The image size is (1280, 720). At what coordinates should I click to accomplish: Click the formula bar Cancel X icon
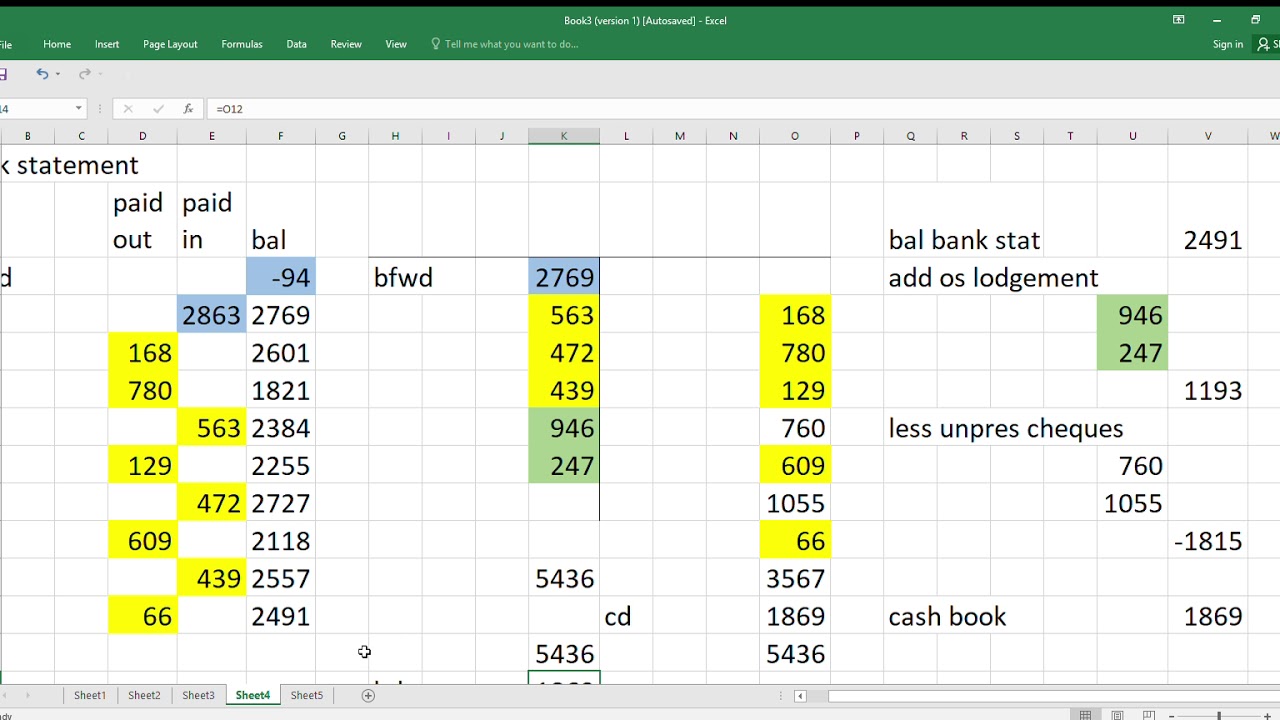point(127,109)
